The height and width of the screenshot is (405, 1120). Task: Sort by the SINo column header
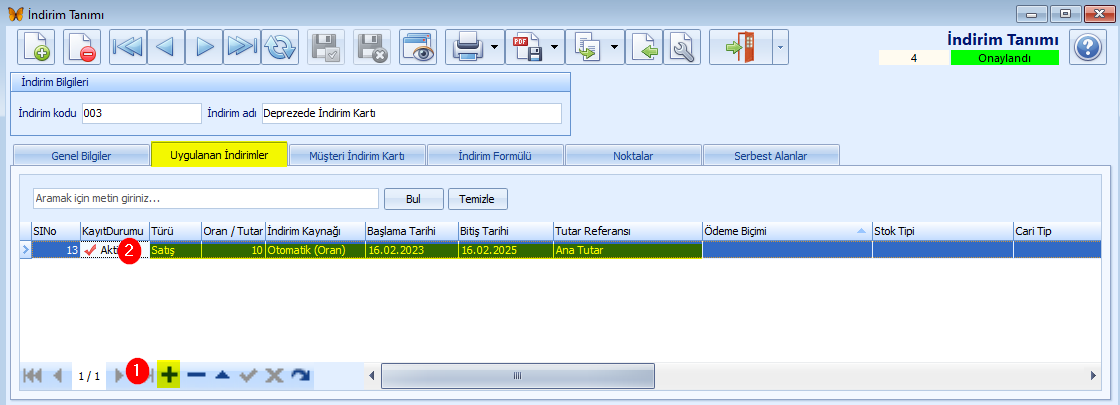[55, 231]
